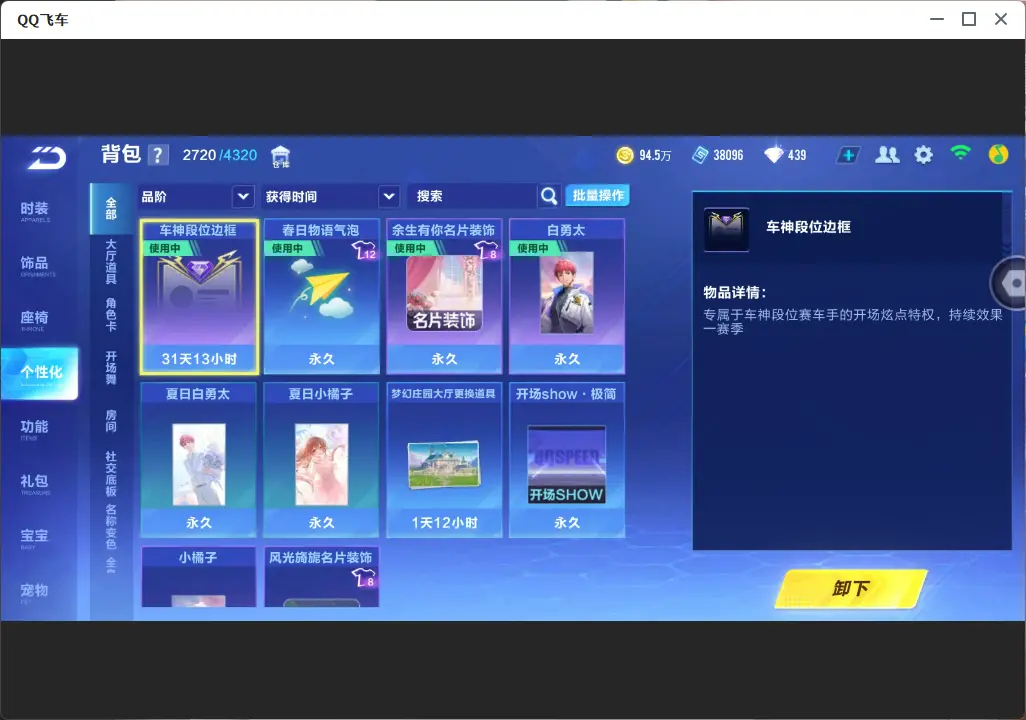Select the 房间 sub-tab

coord(111,421)
